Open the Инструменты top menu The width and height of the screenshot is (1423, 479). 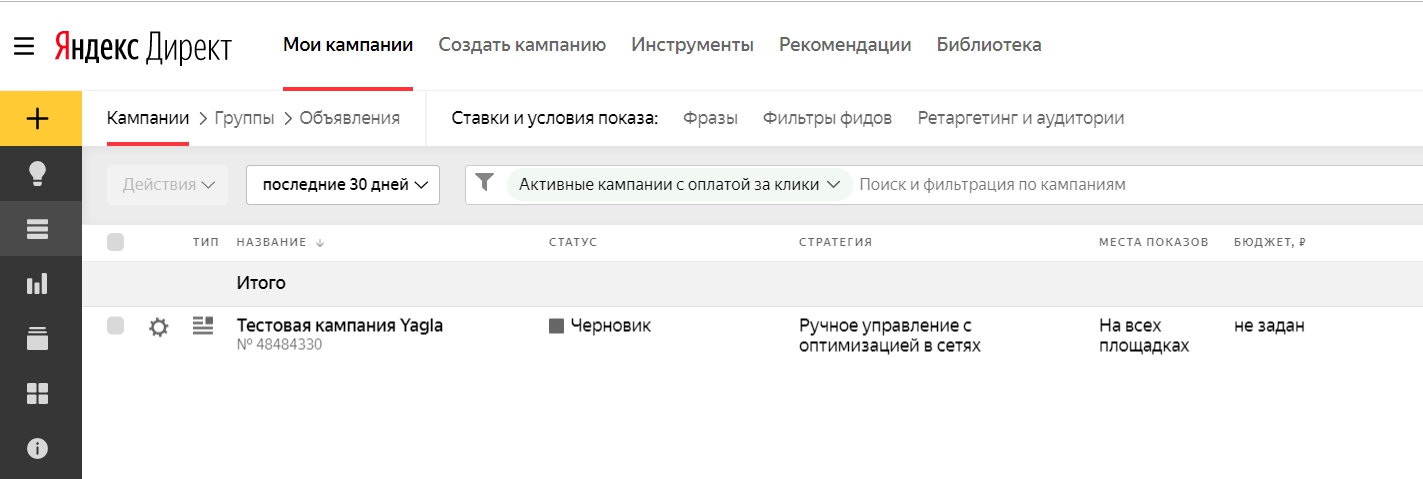tap(692, 45)
